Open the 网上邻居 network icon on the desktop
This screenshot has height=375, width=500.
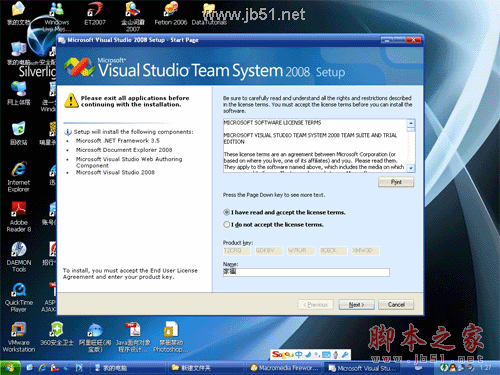coord(19,93)
